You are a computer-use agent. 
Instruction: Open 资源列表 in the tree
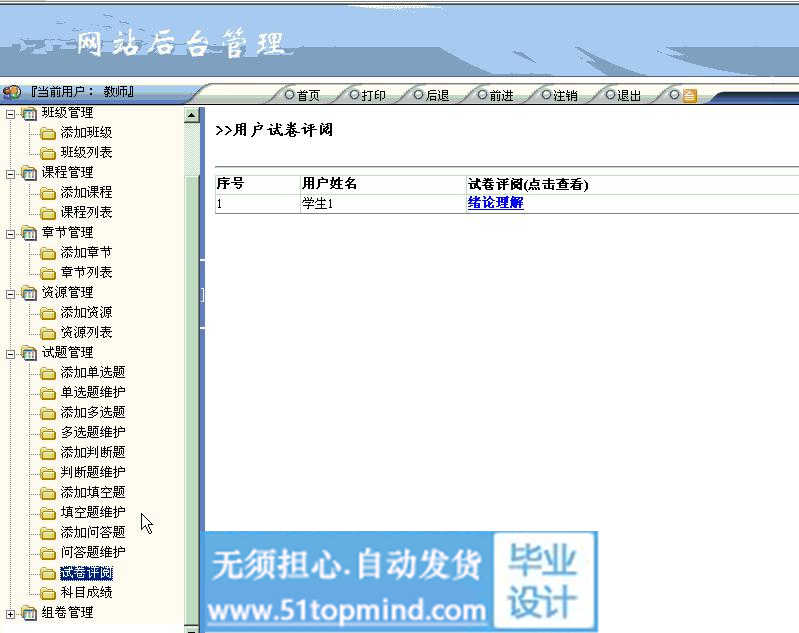(x=86, y=332)
